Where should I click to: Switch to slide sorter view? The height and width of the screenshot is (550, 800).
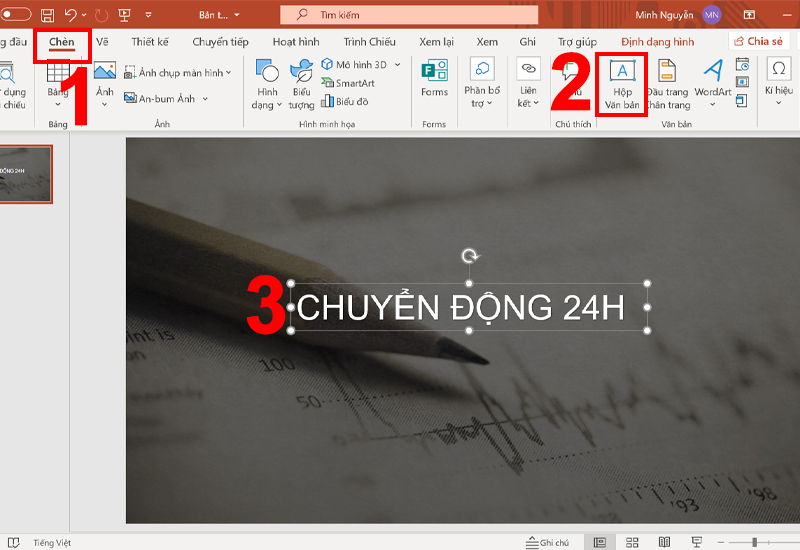coord(632,542)
